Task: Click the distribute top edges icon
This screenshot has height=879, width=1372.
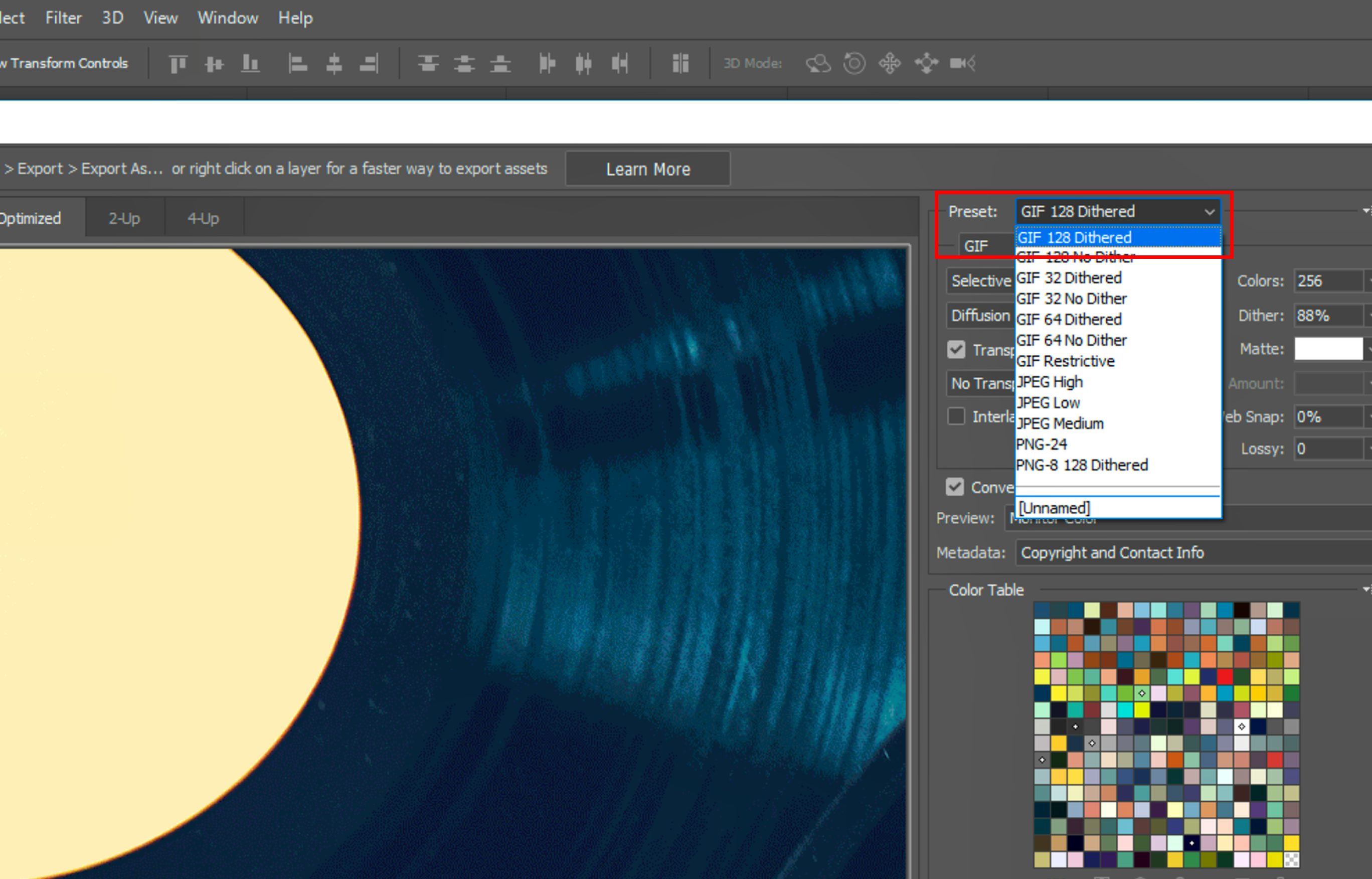Action: pyautogui.click(x=428, y=63)
